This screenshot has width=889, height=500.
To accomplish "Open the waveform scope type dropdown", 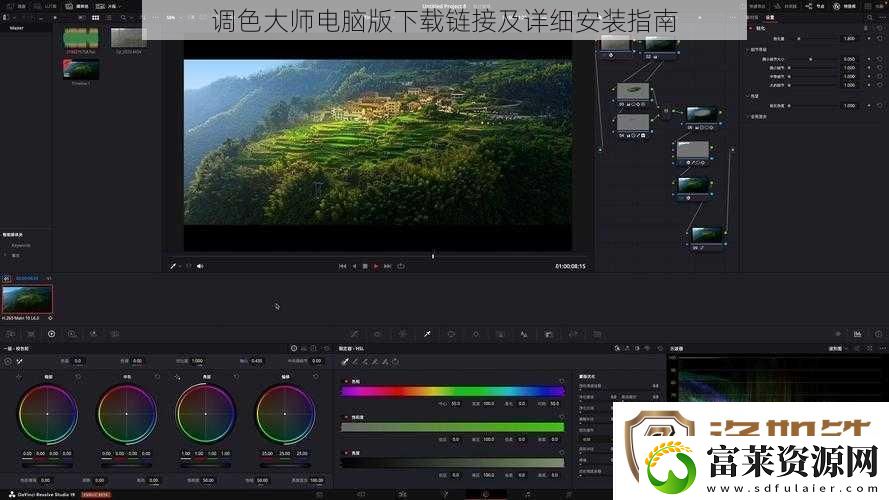I will point(837,349).
